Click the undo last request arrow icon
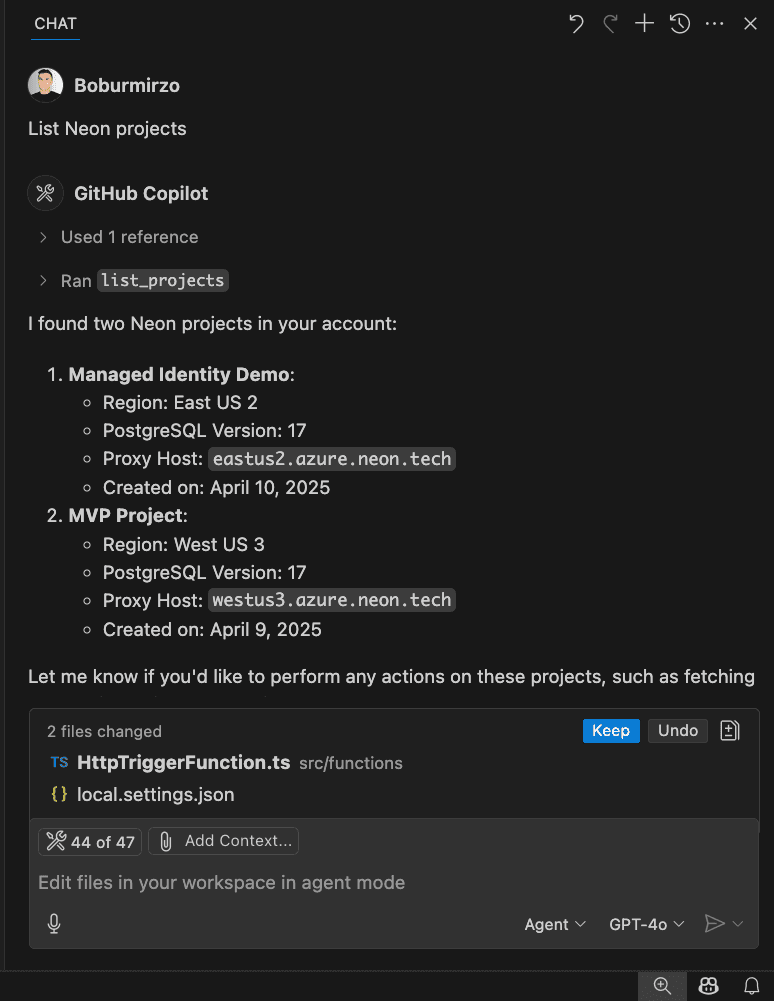Viewport: 774px width, 1001px height. [x=576, y=24]
